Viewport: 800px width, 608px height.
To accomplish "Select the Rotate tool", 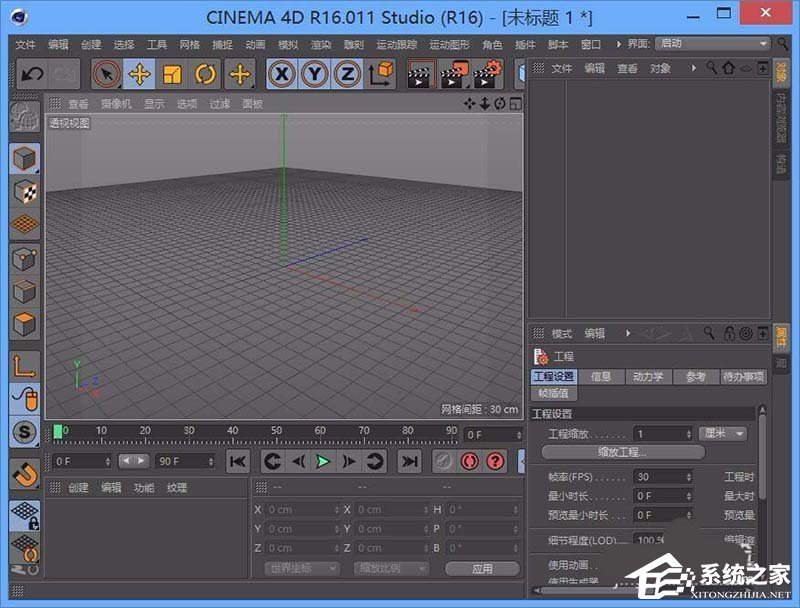I will pyautogui.click(x=205, y=73).
